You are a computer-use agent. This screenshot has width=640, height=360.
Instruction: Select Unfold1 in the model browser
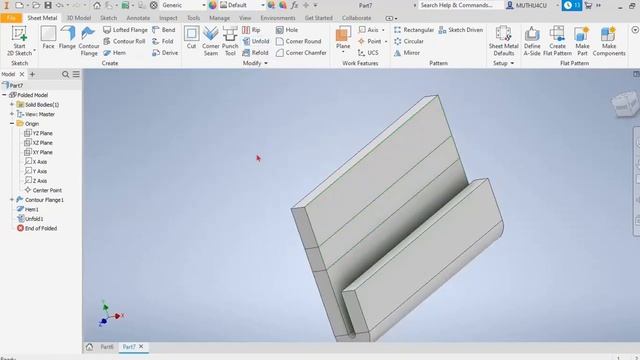(x=30, y=219)
